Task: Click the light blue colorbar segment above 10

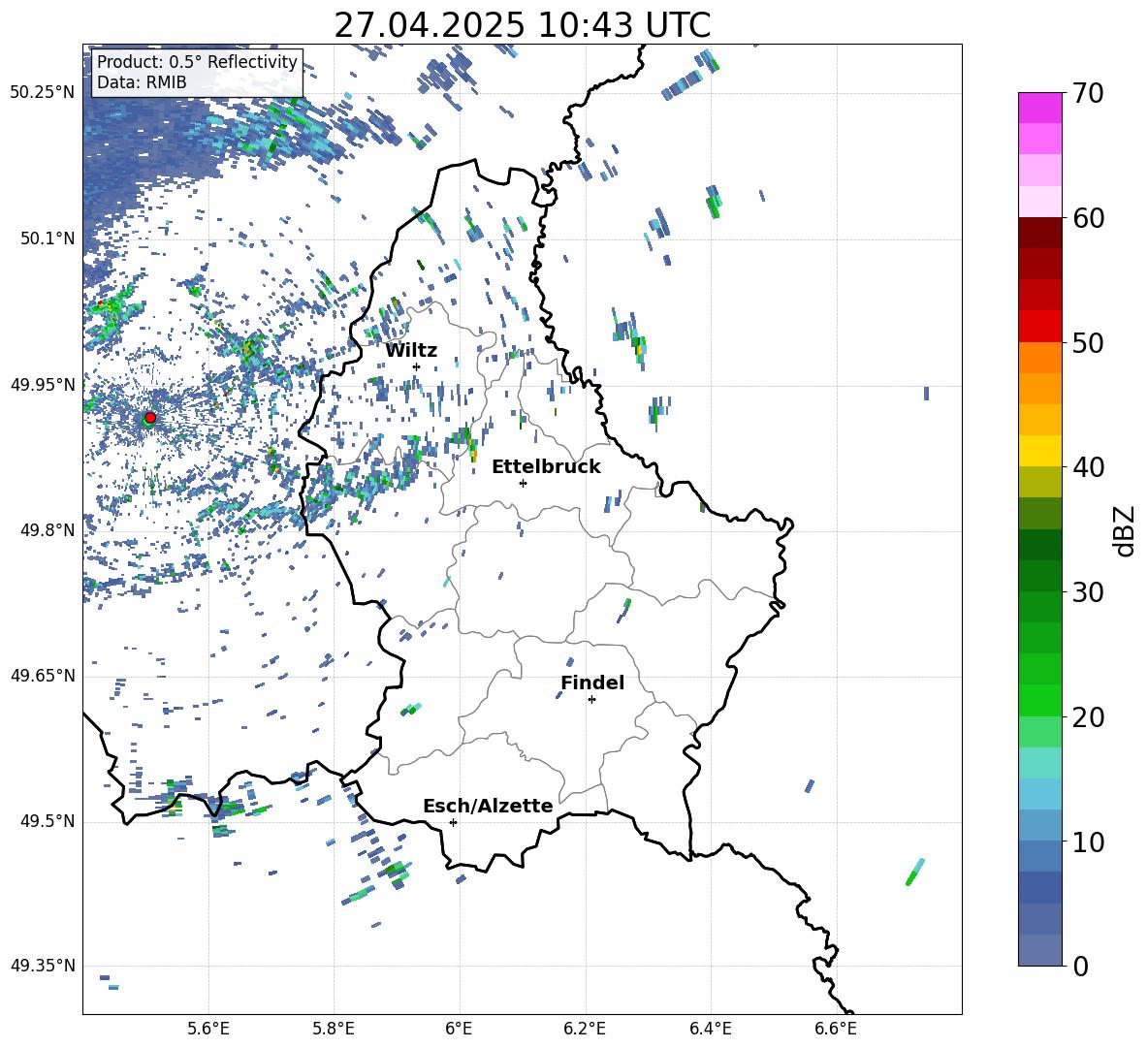Action: pyautogui.click(x=1040, y=794)
